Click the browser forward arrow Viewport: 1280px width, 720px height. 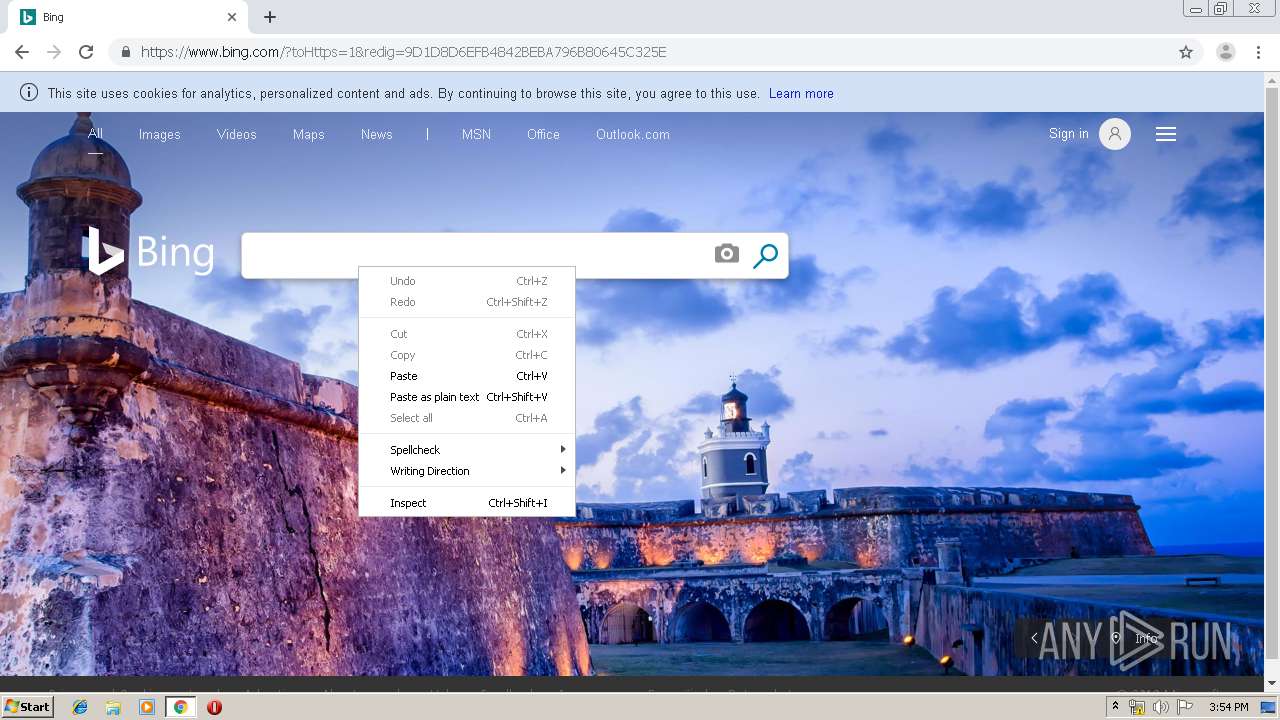[54, 52]
